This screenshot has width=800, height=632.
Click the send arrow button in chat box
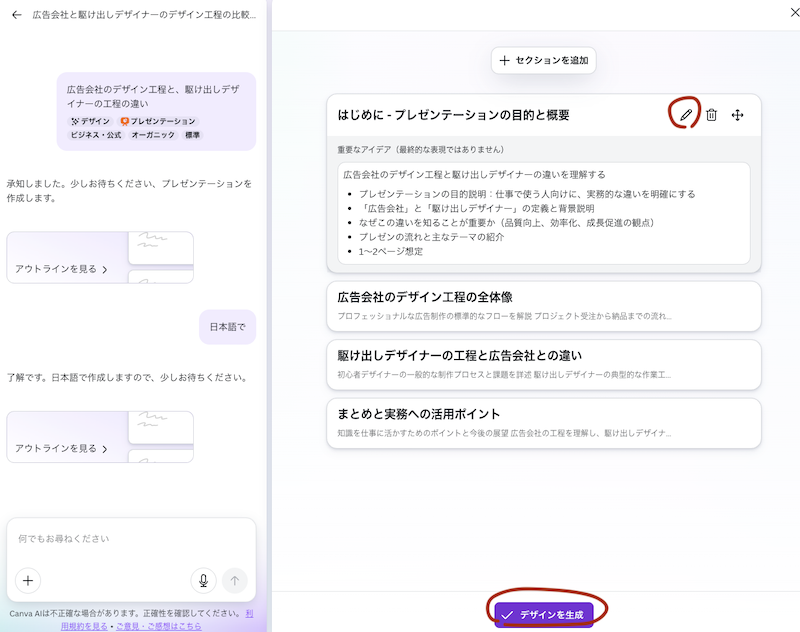pyautogui.click(x=235, y=580)
